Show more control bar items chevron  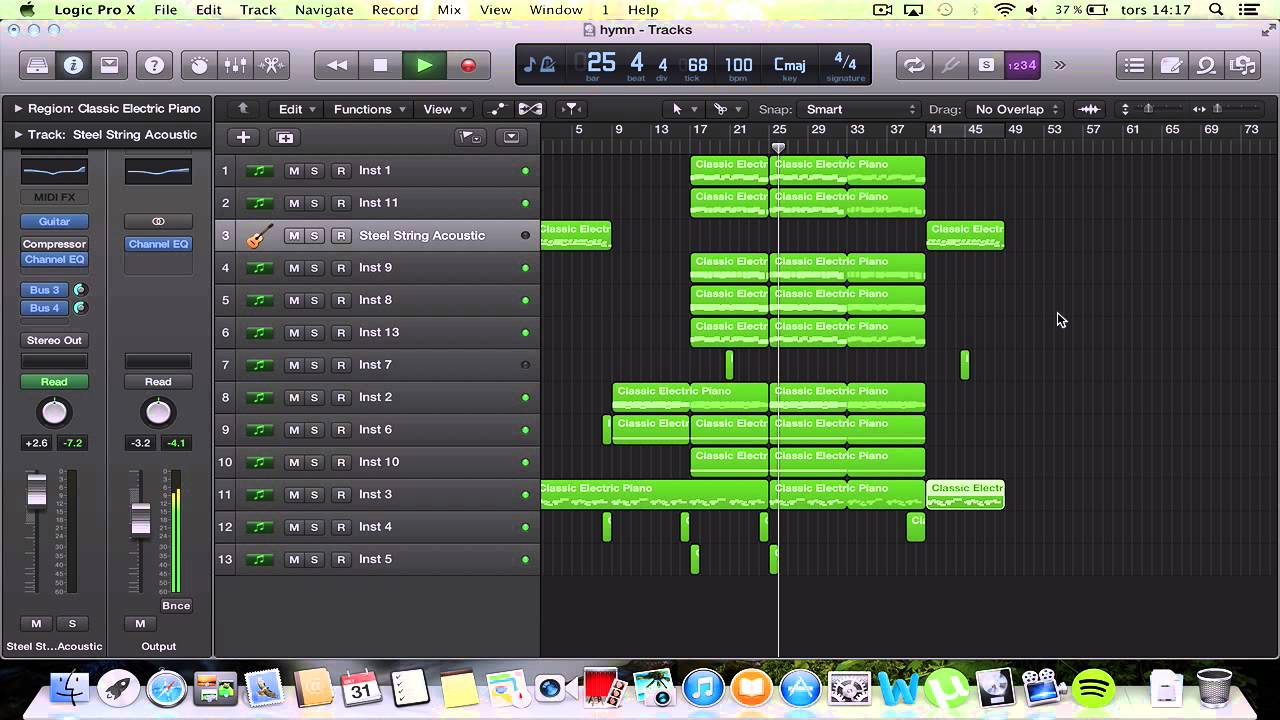(1060, 65)
